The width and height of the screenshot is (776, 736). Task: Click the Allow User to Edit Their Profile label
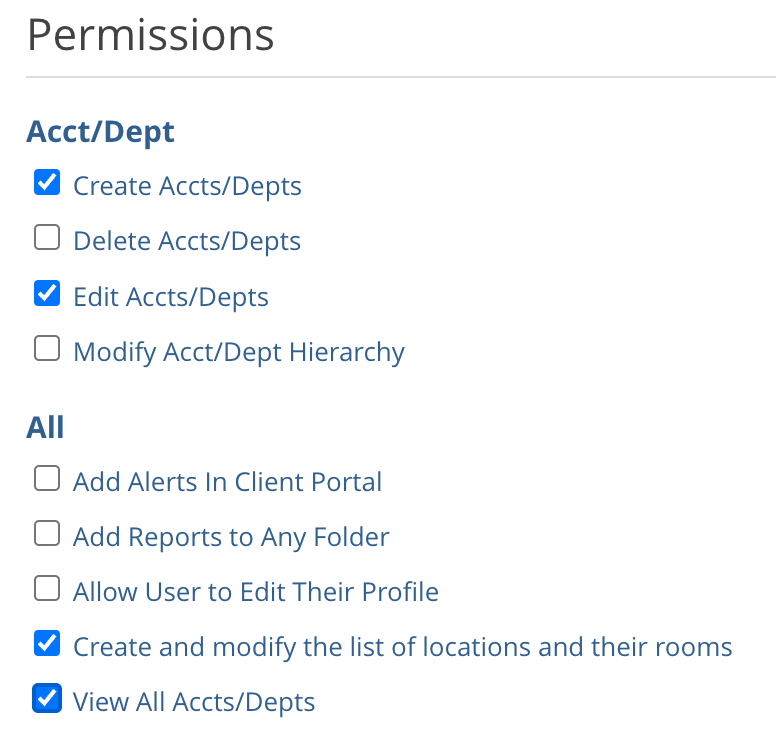point(256,591)
